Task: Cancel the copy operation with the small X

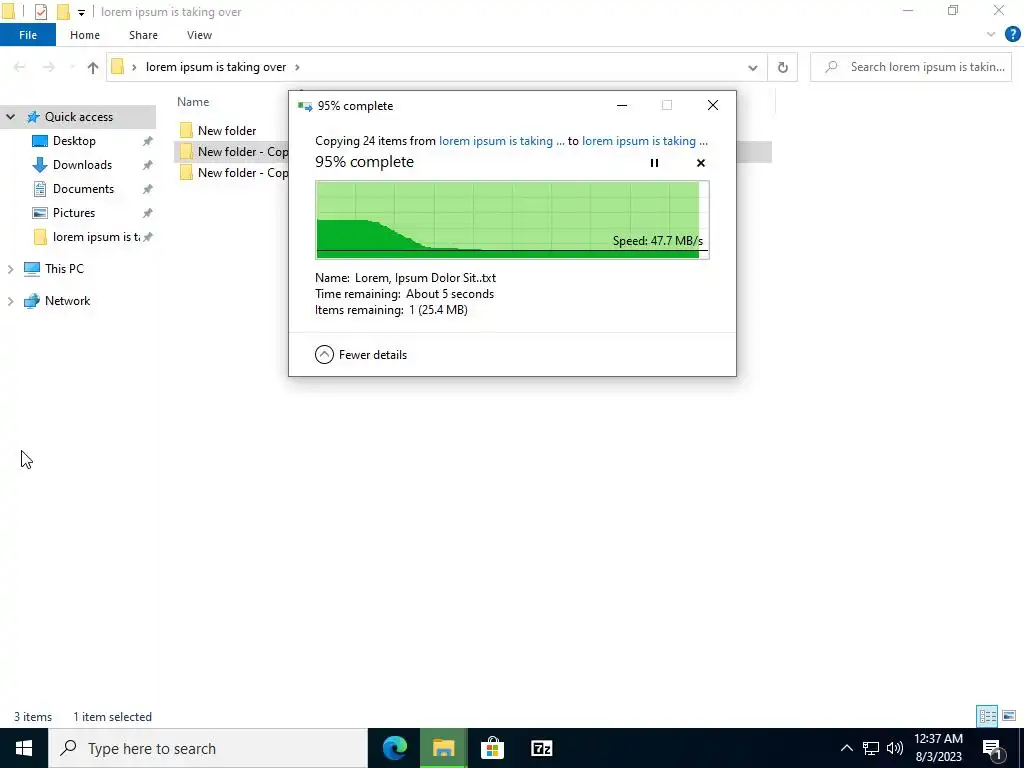Action: (701, 163)
